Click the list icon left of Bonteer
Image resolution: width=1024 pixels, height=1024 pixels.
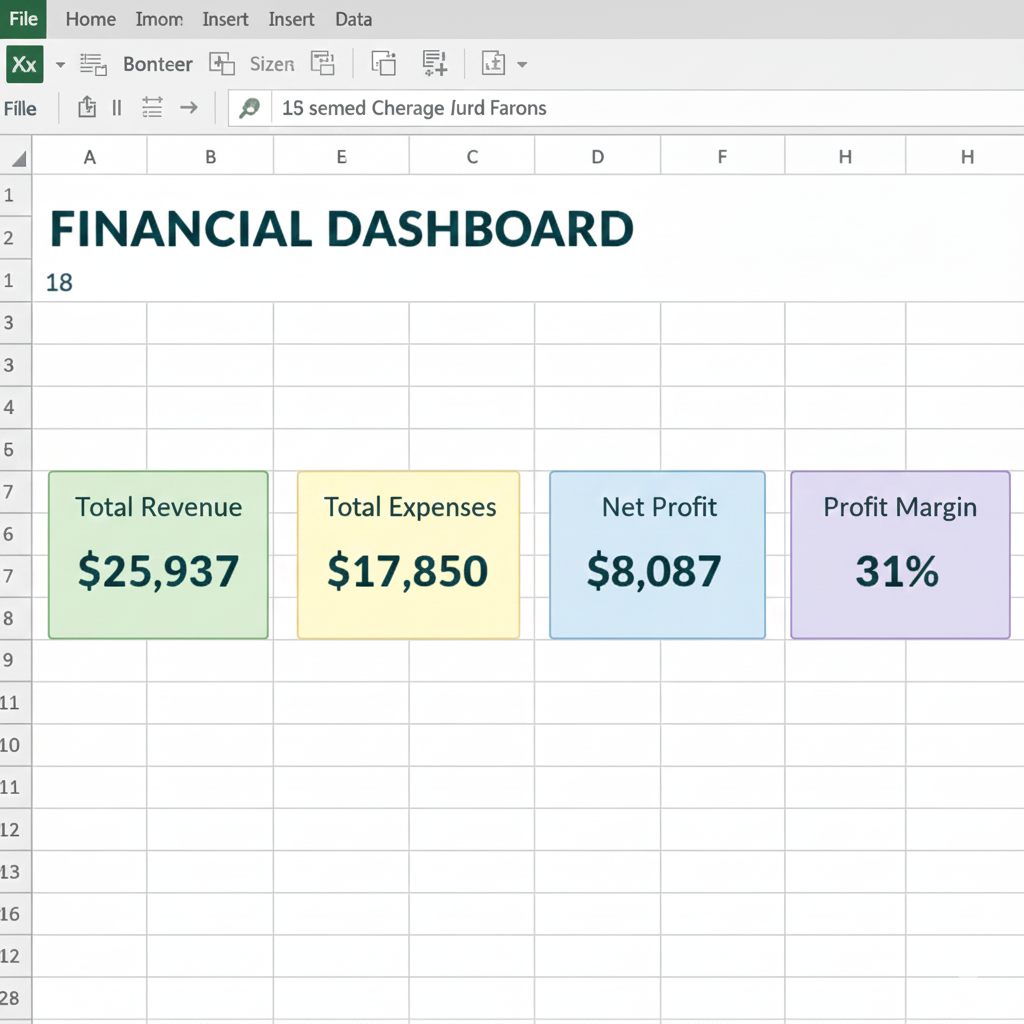click(x=93, y=65)
